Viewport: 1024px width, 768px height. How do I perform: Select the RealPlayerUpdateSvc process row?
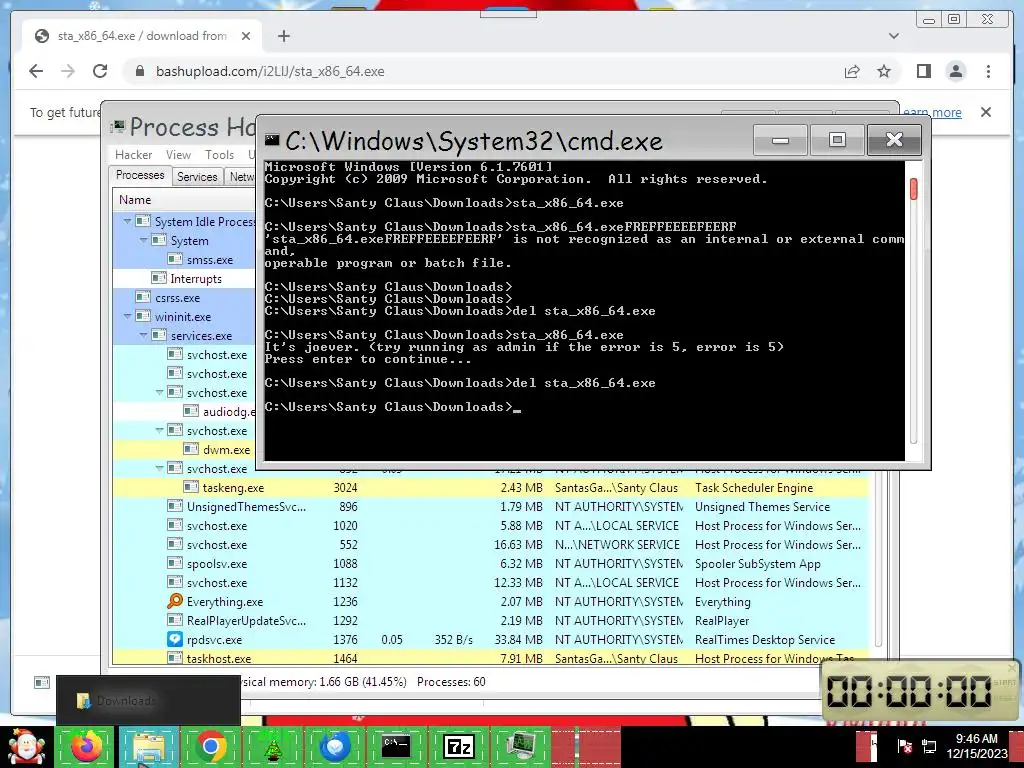490,620
